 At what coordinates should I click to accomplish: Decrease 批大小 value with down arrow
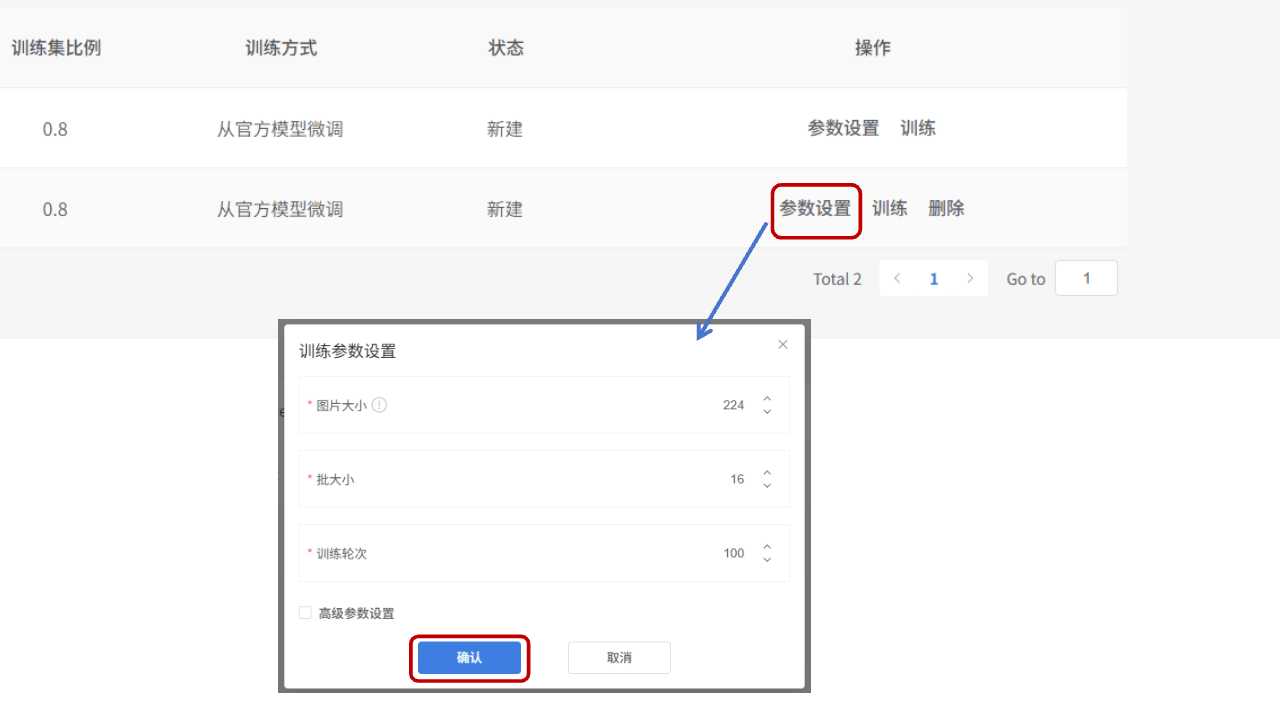(x=767, y=486)
